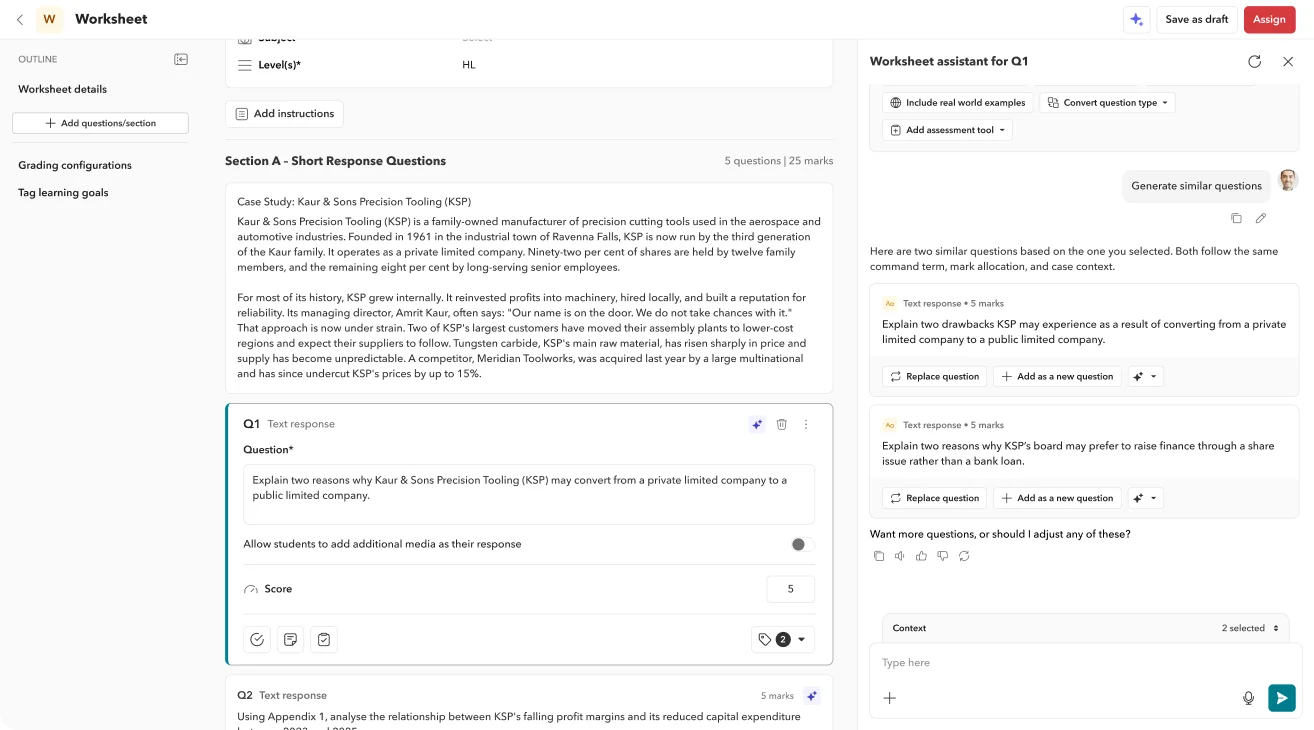Open Worksheet details in the outline

(62, 89)
